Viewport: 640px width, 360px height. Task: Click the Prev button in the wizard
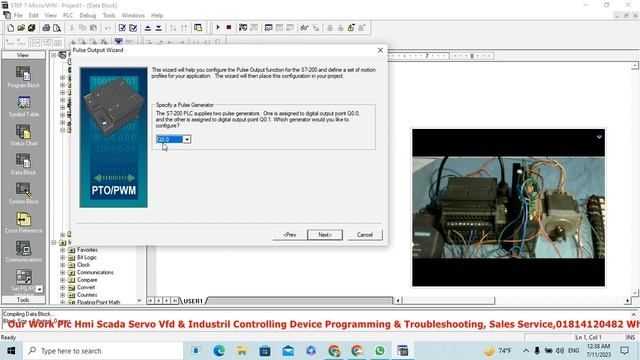(290, 235)
